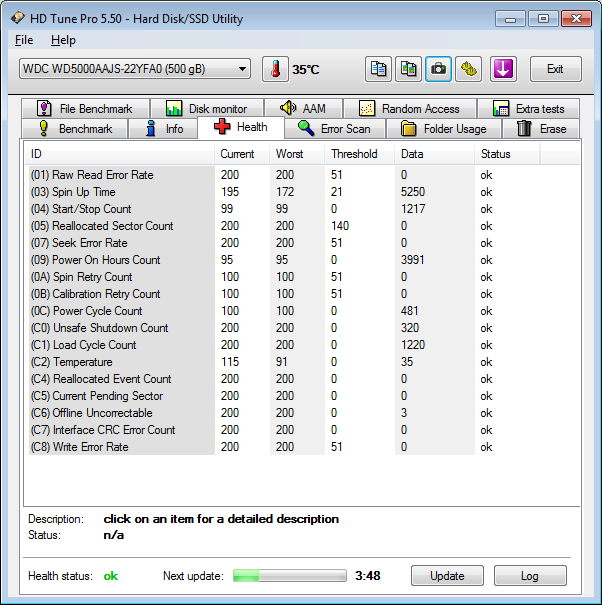
Task: Select the Power Cycle Count row
Action: [x=304, y=311]
